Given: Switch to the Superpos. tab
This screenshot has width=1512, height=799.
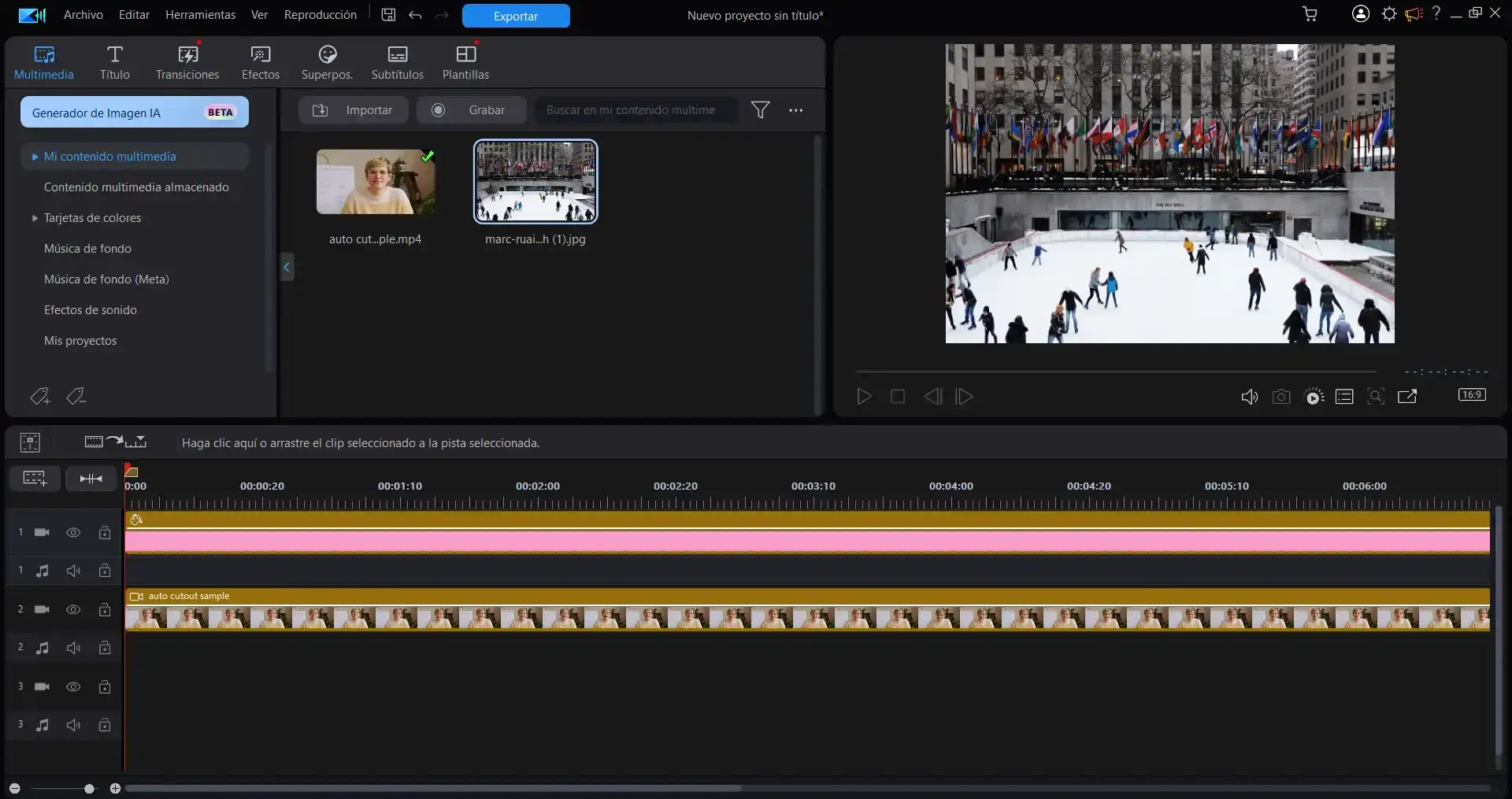Looking at the screenshot, I should [327, 61].
